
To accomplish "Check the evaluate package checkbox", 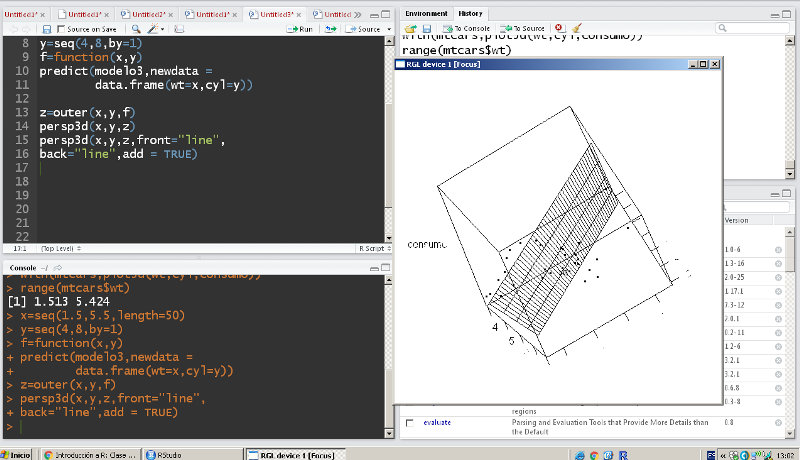I will click(409, 423).
